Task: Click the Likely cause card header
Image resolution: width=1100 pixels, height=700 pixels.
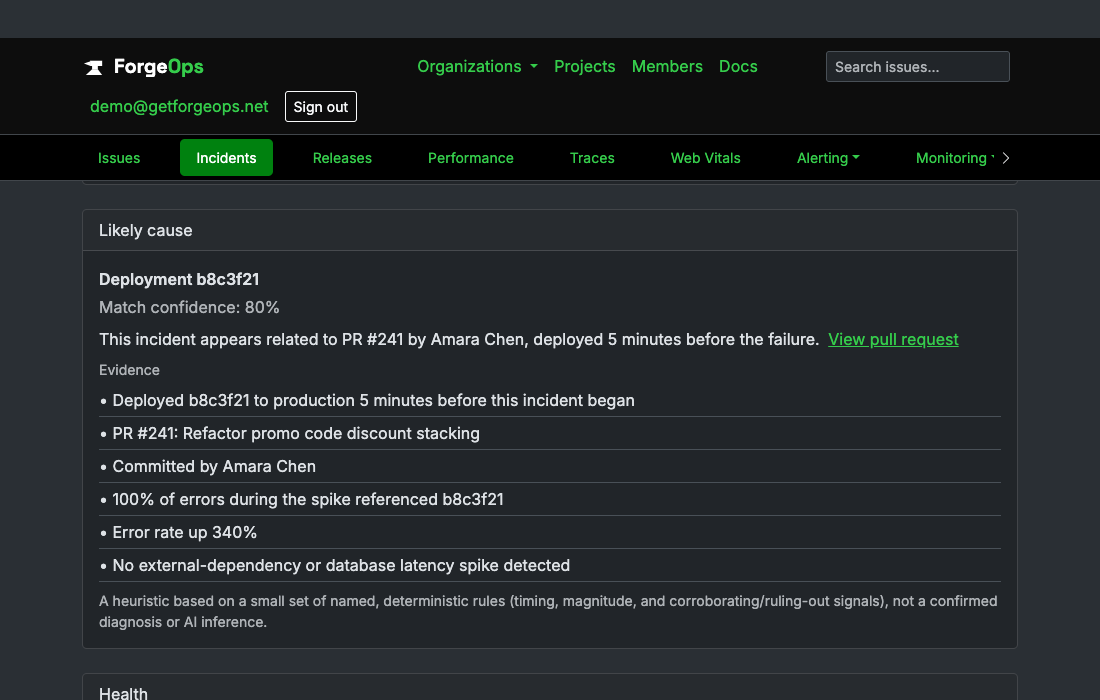Action: [550, 230]
